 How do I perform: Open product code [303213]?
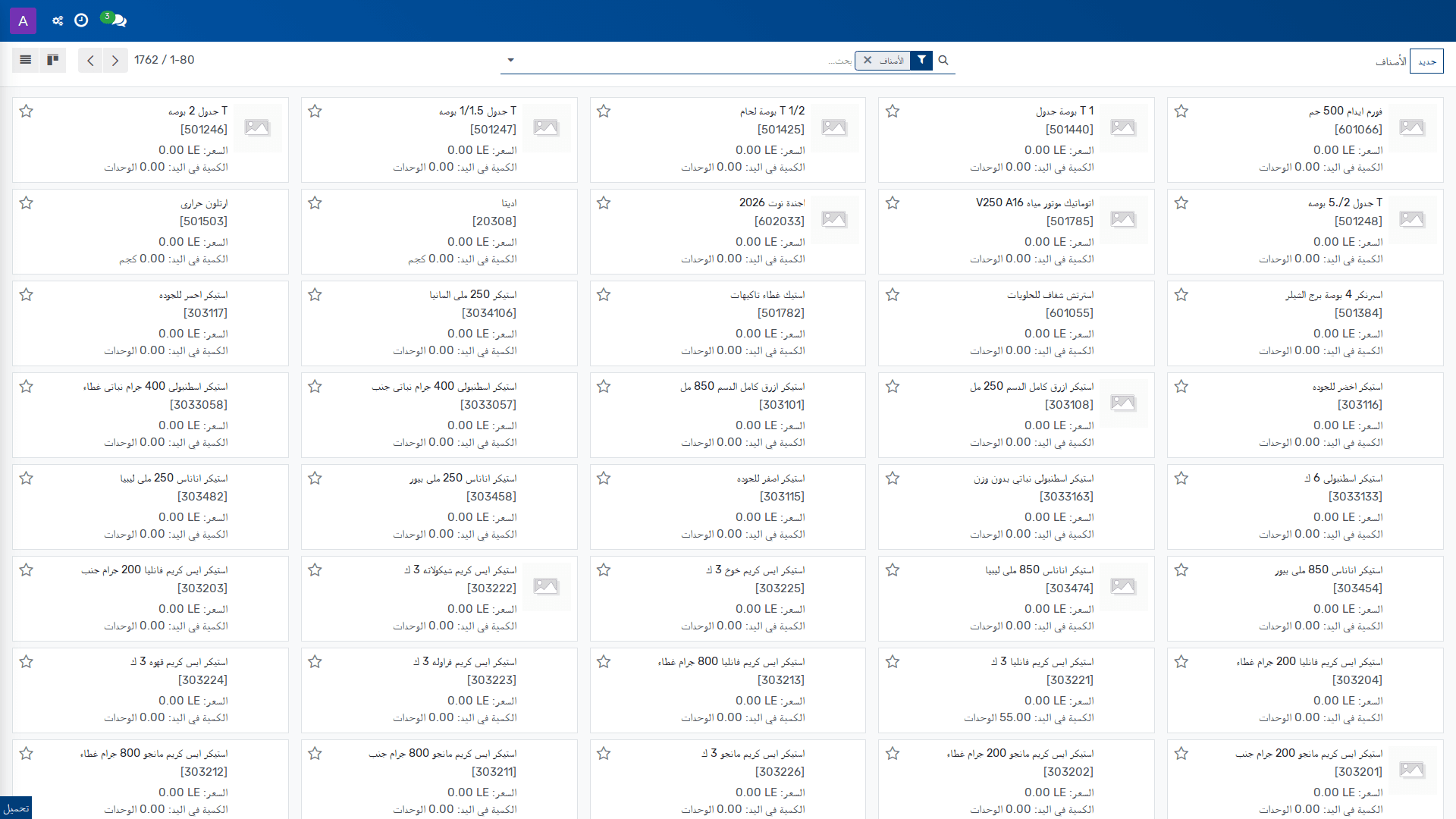tap(781, 680)
